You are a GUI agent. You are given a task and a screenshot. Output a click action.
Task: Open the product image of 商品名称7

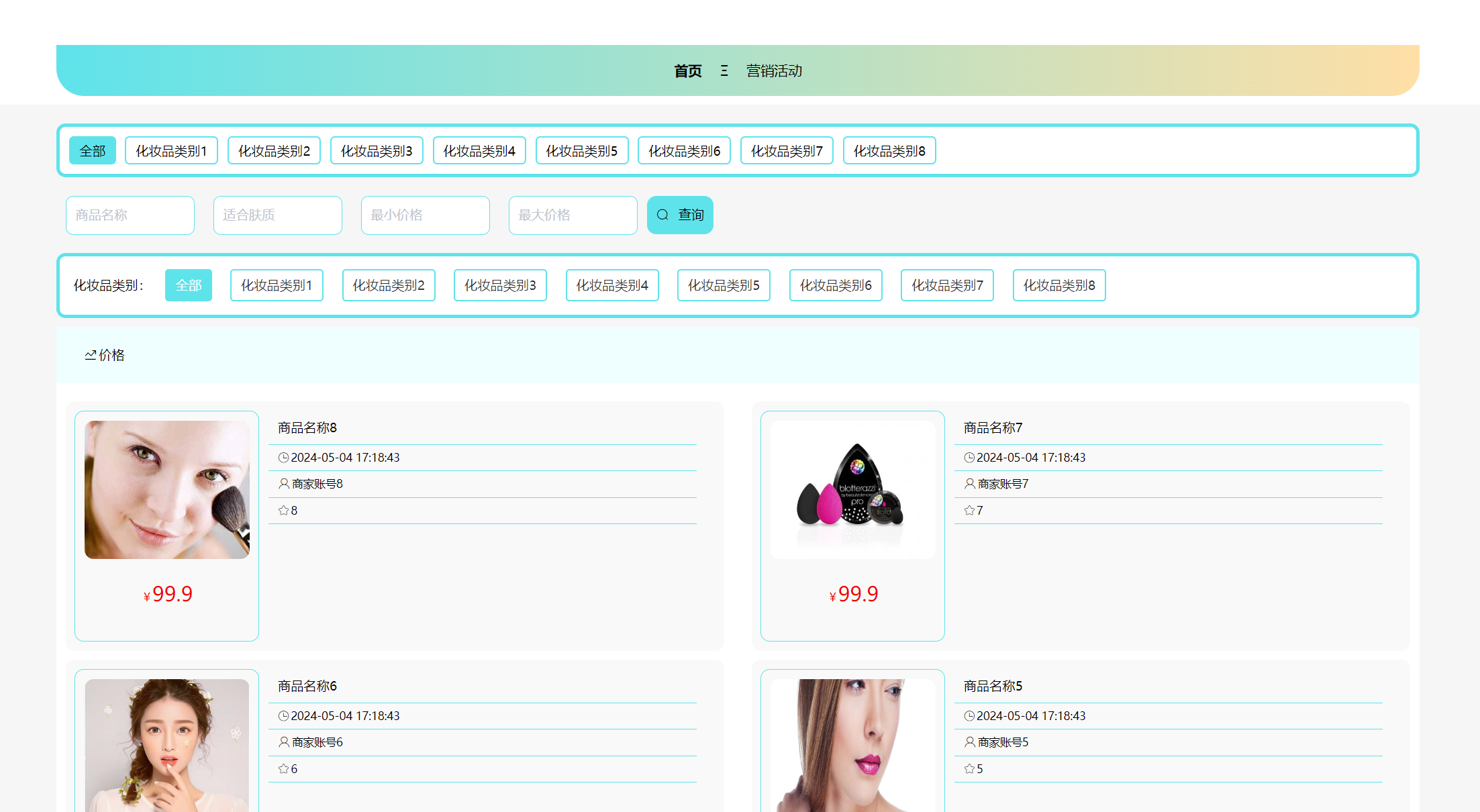click(853, 490)
